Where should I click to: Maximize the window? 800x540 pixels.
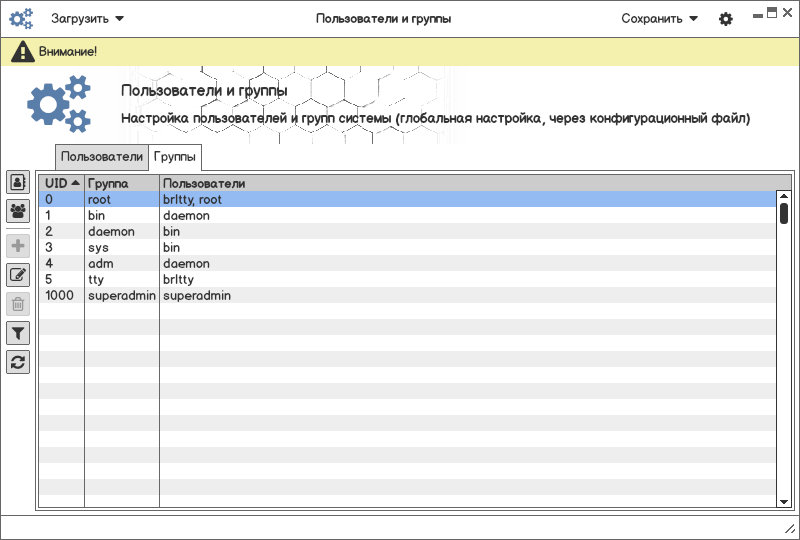772,13
